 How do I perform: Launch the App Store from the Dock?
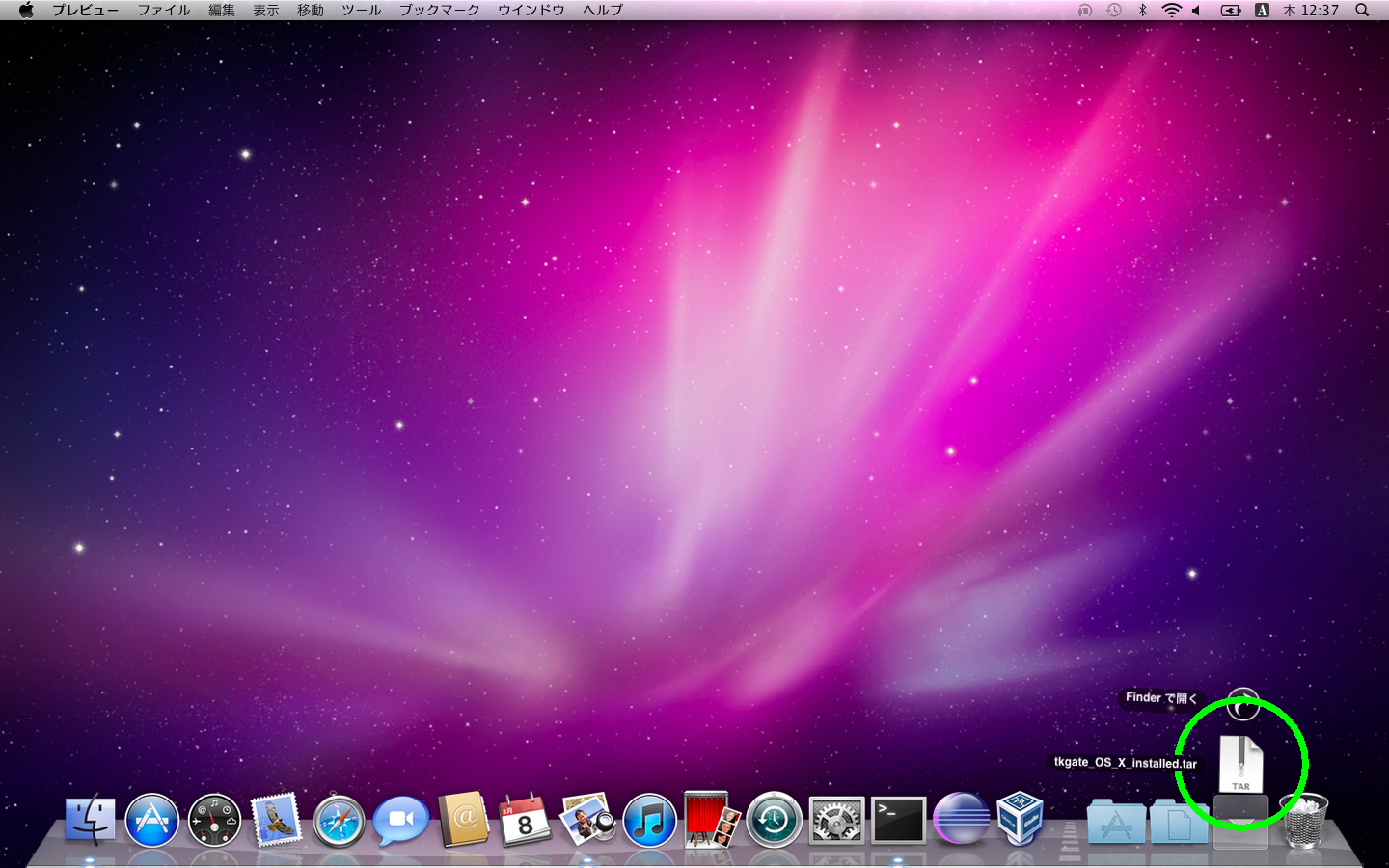[x=152, y=821]
